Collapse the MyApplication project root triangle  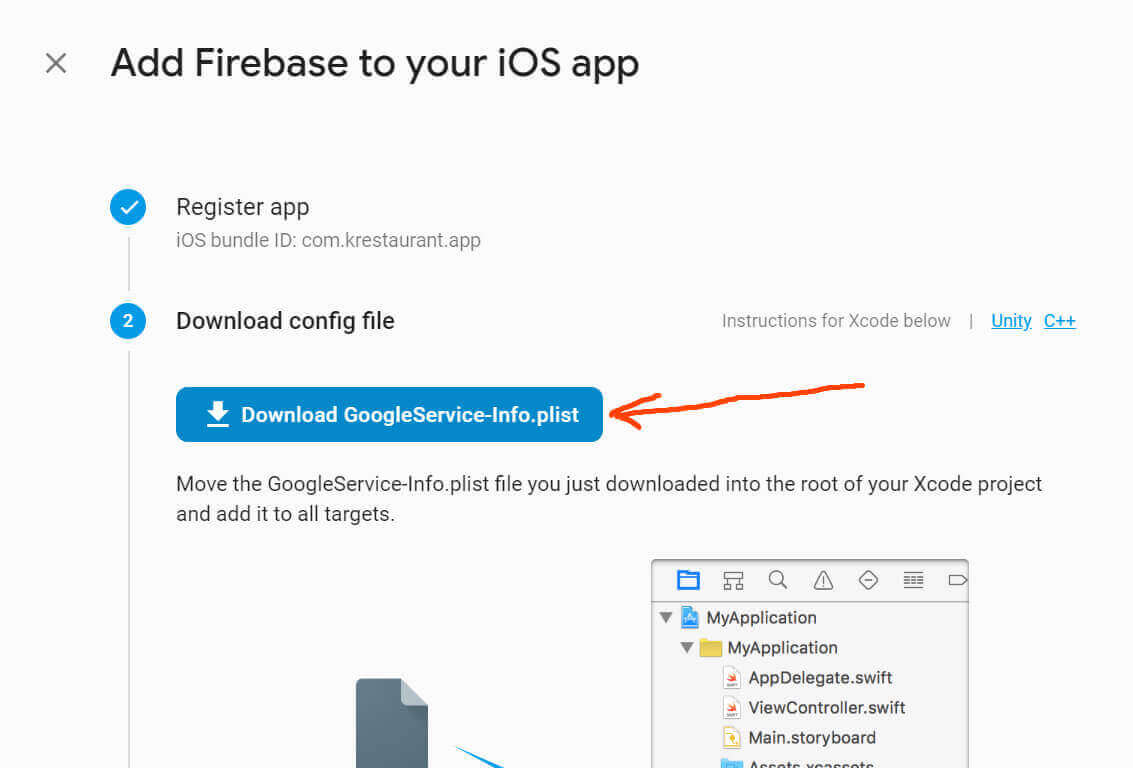tap(666, 618)
